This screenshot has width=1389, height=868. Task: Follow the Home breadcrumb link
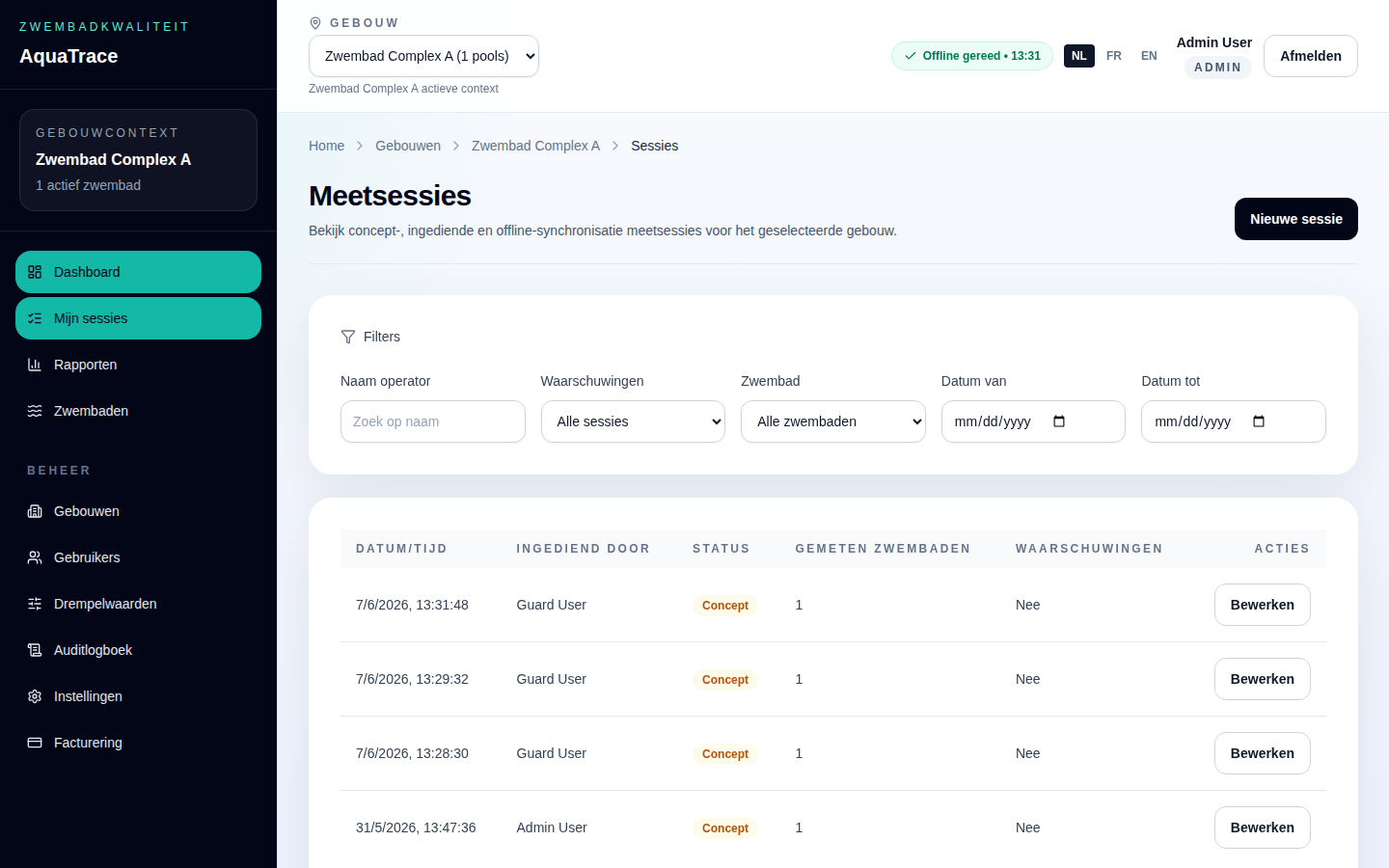point(326,146)
